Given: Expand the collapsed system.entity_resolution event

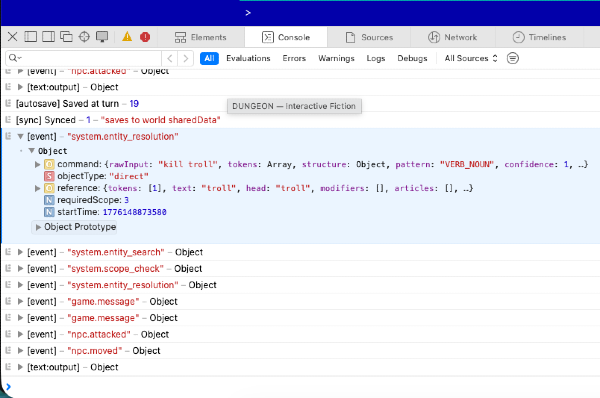Looking at the screenshot, I should (20, 285).
